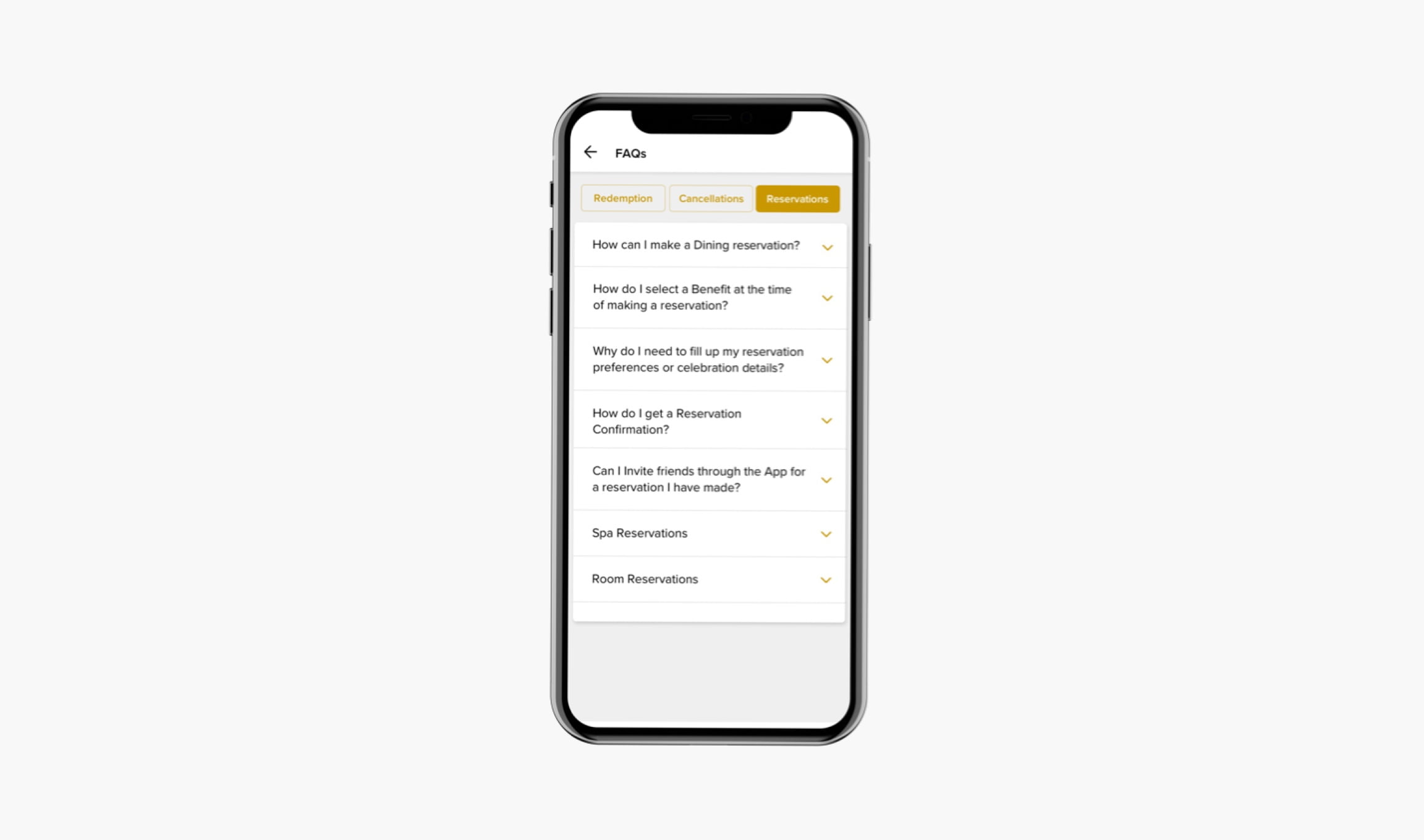The width and height of the screenshot is (1424, 840).
Task: Toggle the Cancellations category button
Action: pyautogui.click(x=711, y=198)
